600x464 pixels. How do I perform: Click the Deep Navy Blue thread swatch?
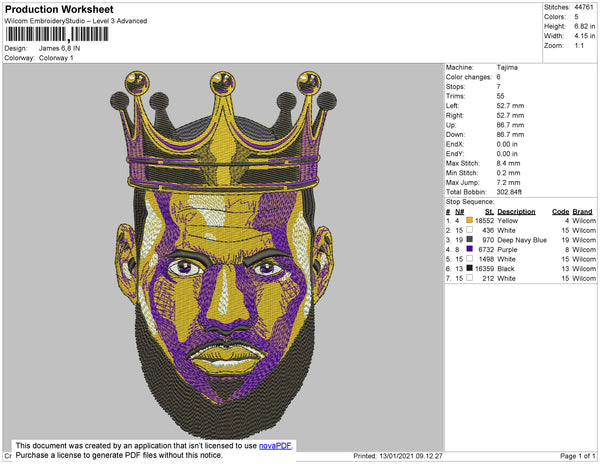click(470, 239)
